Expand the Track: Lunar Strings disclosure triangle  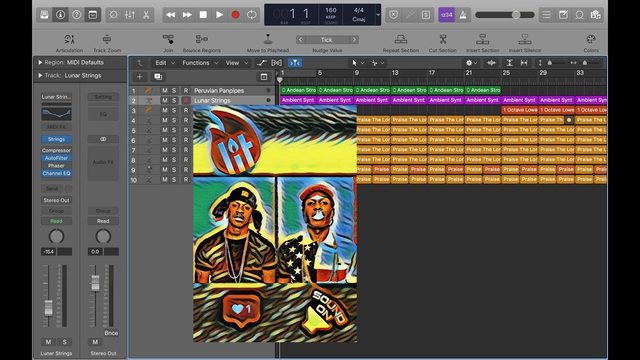coord(40,76)
